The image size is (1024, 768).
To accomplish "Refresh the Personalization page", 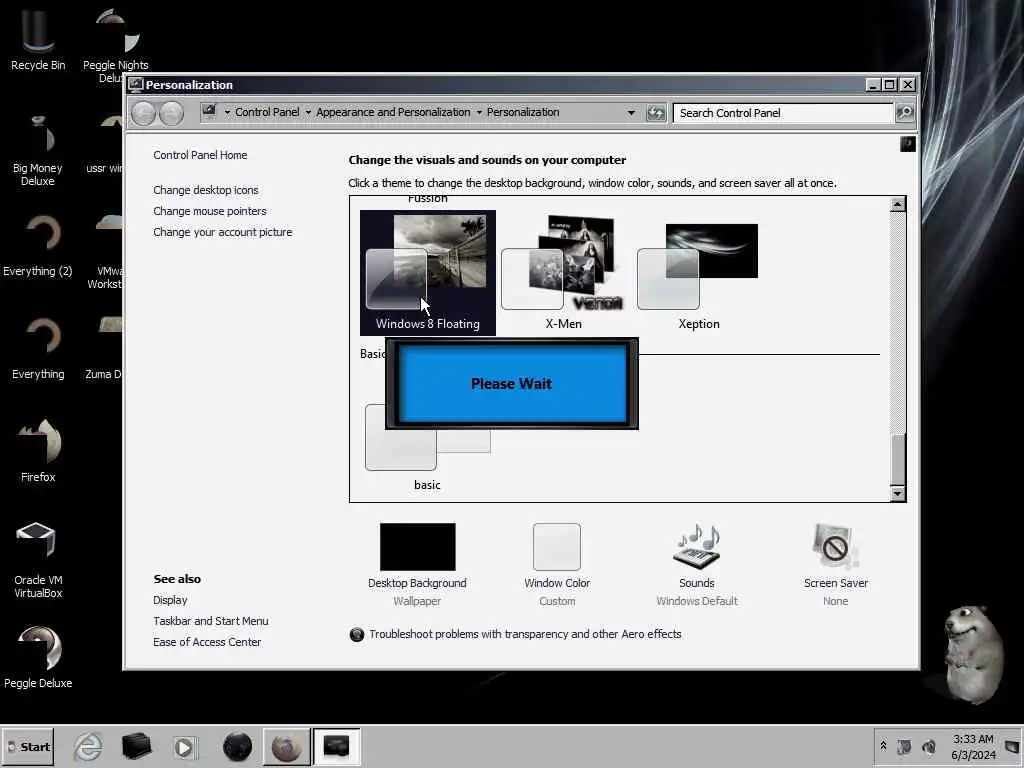I will [x=656, y=113].
